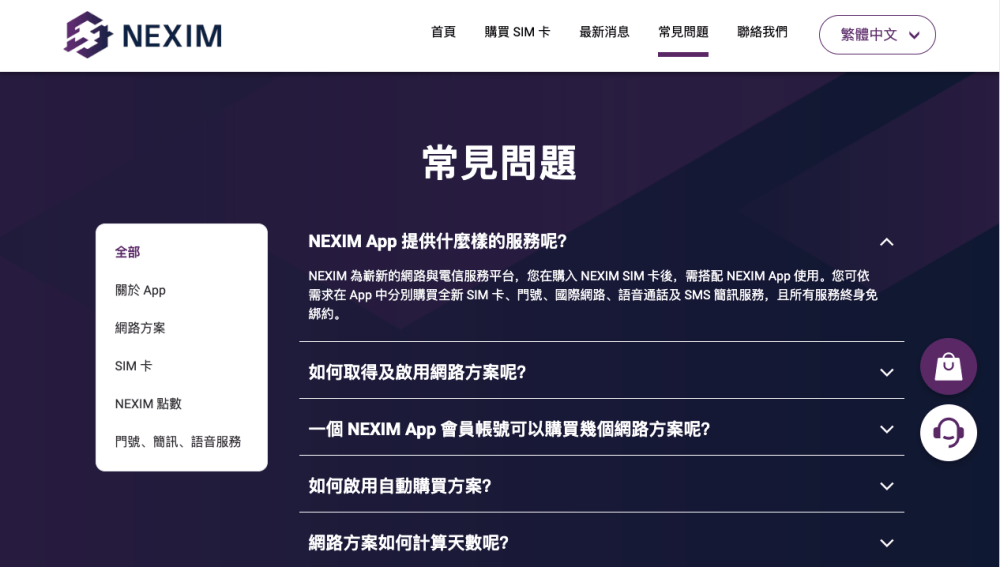Filter FAQs by SIM 卡
1000x567 pixels.
133,366
